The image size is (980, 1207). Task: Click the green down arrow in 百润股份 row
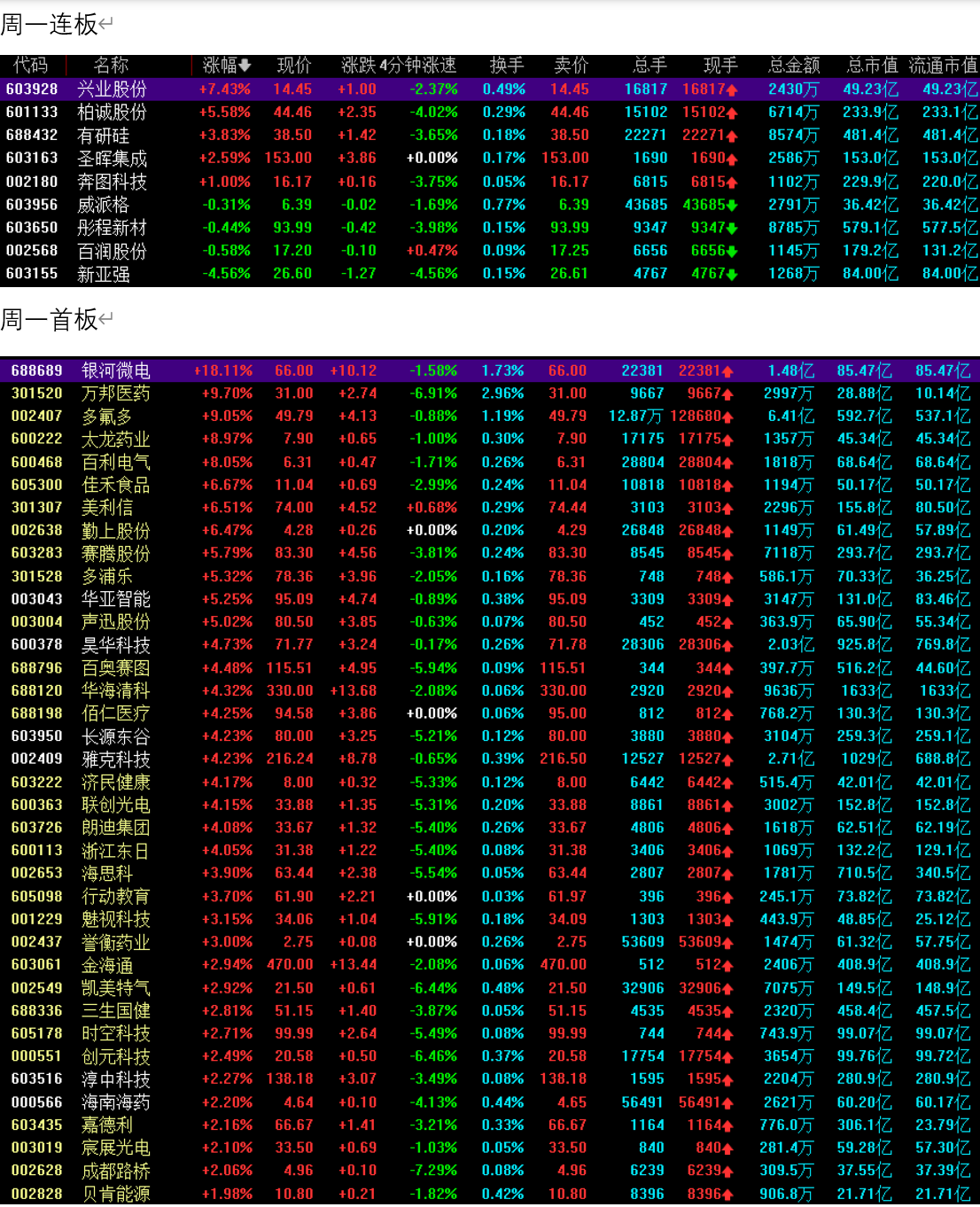tap(732, 252)
